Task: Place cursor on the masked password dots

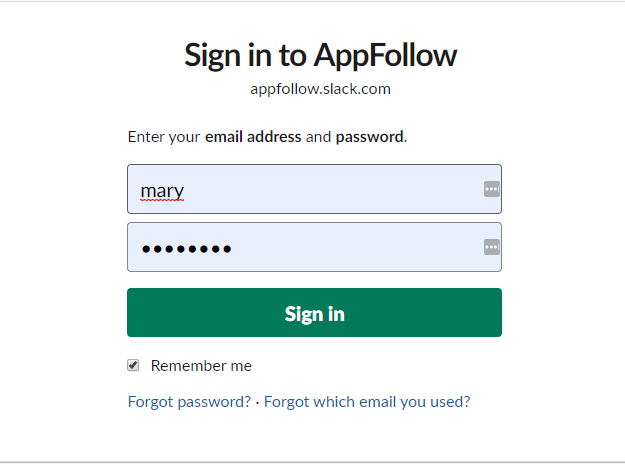Action: 187,249
